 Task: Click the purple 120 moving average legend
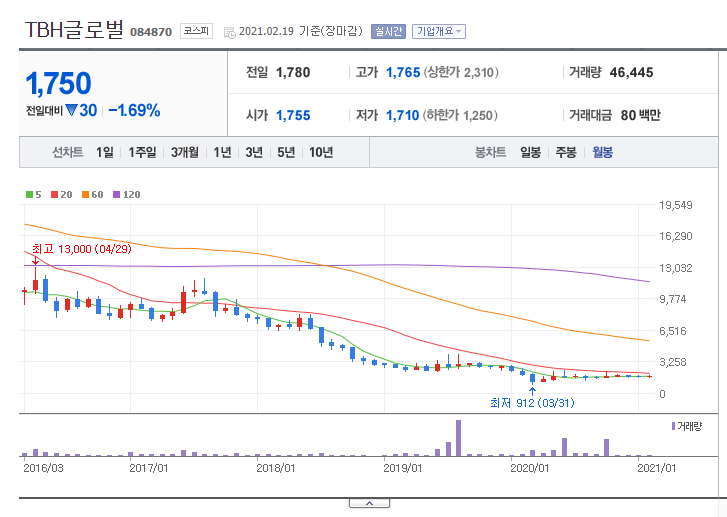pos(127,195)
